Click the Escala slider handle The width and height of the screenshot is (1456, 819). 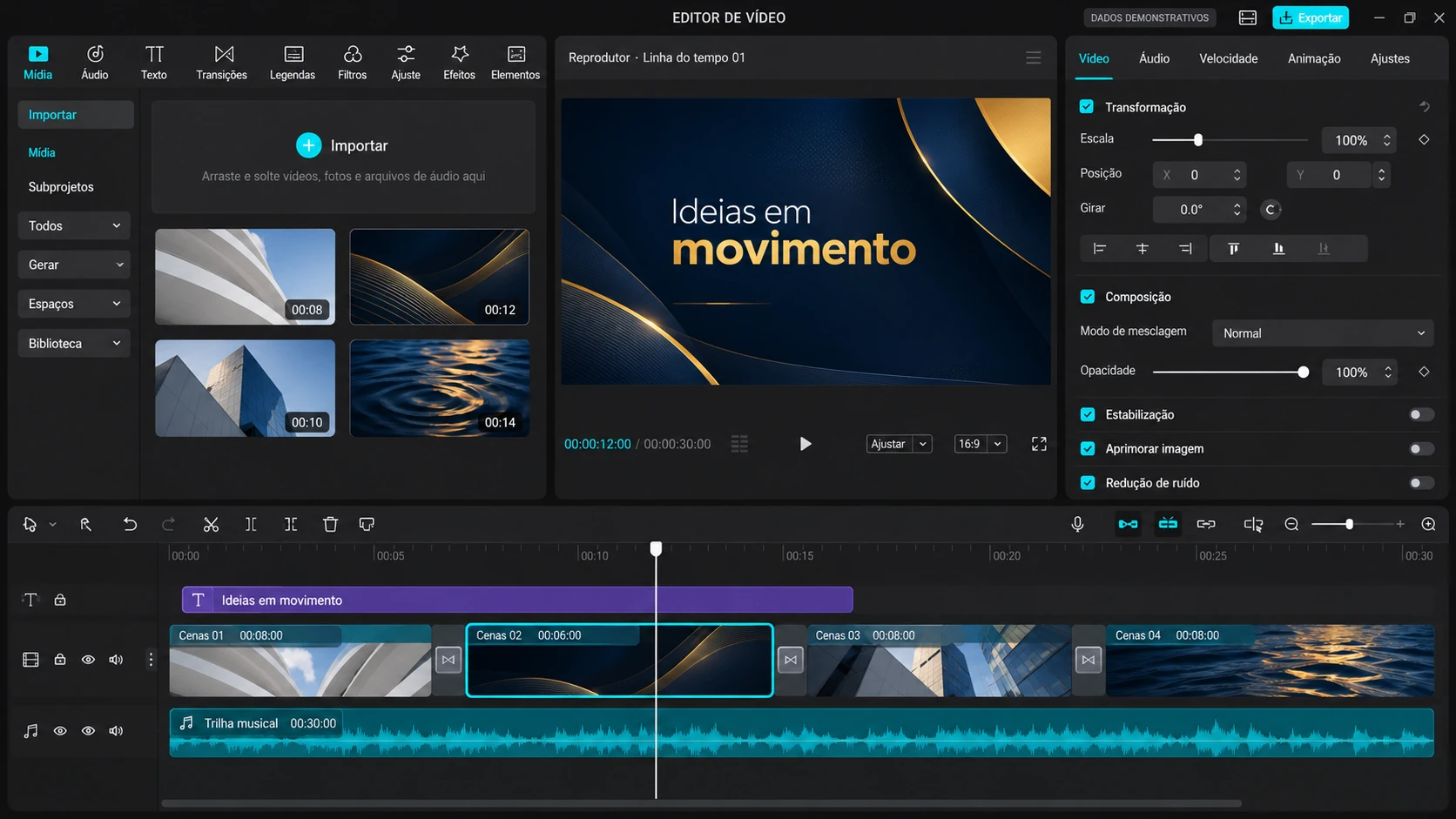1198,140
